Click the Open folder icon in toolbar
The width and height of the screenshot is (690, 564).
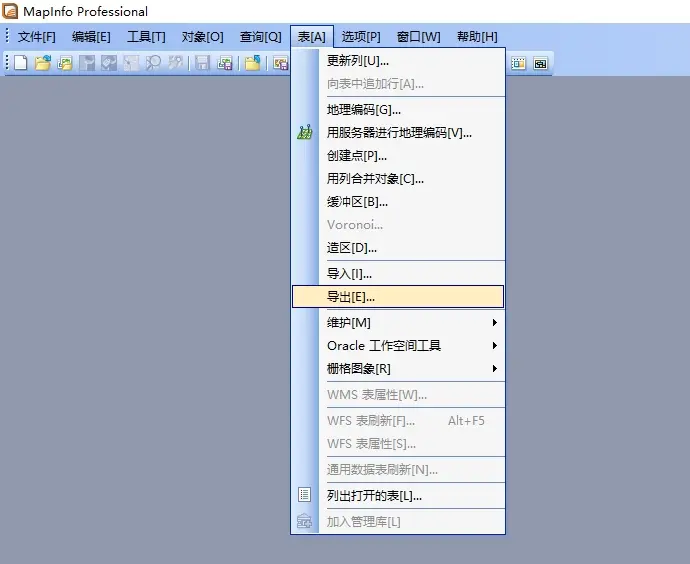coord(43,63)
